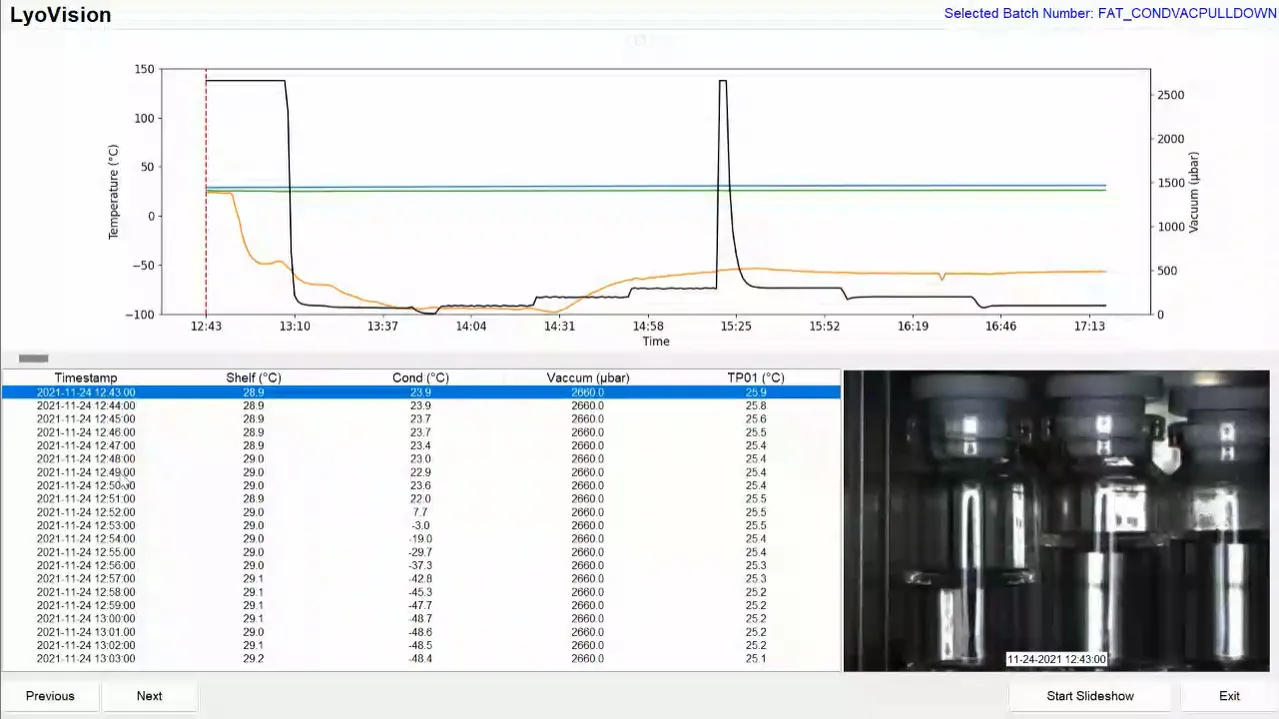The image size is (1279, 719).
Task: Click the Shelf (°C) column header
Action: point(255,377)
